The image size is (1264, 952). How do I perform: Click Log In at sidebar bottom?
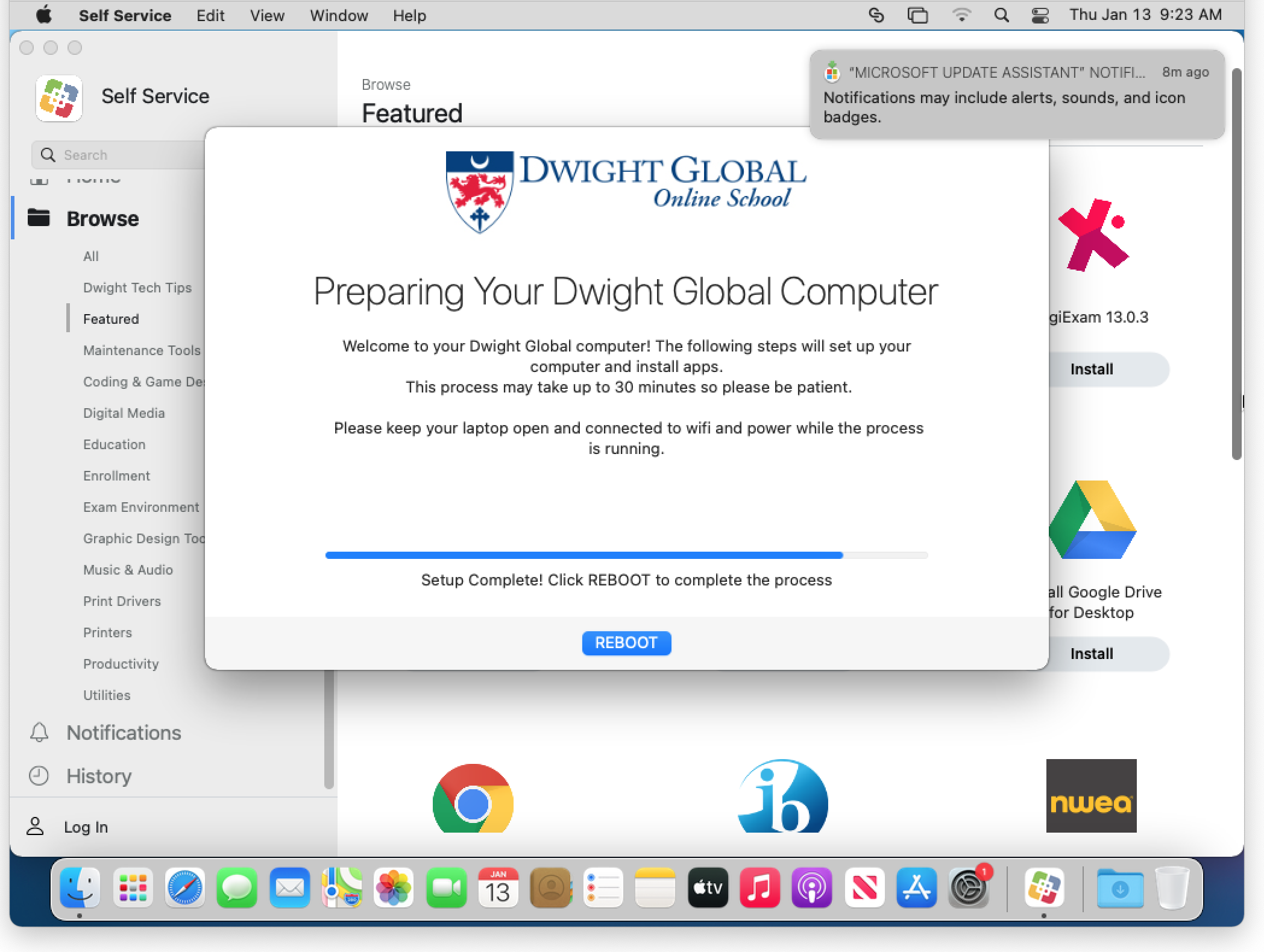(x=85, y=827)
